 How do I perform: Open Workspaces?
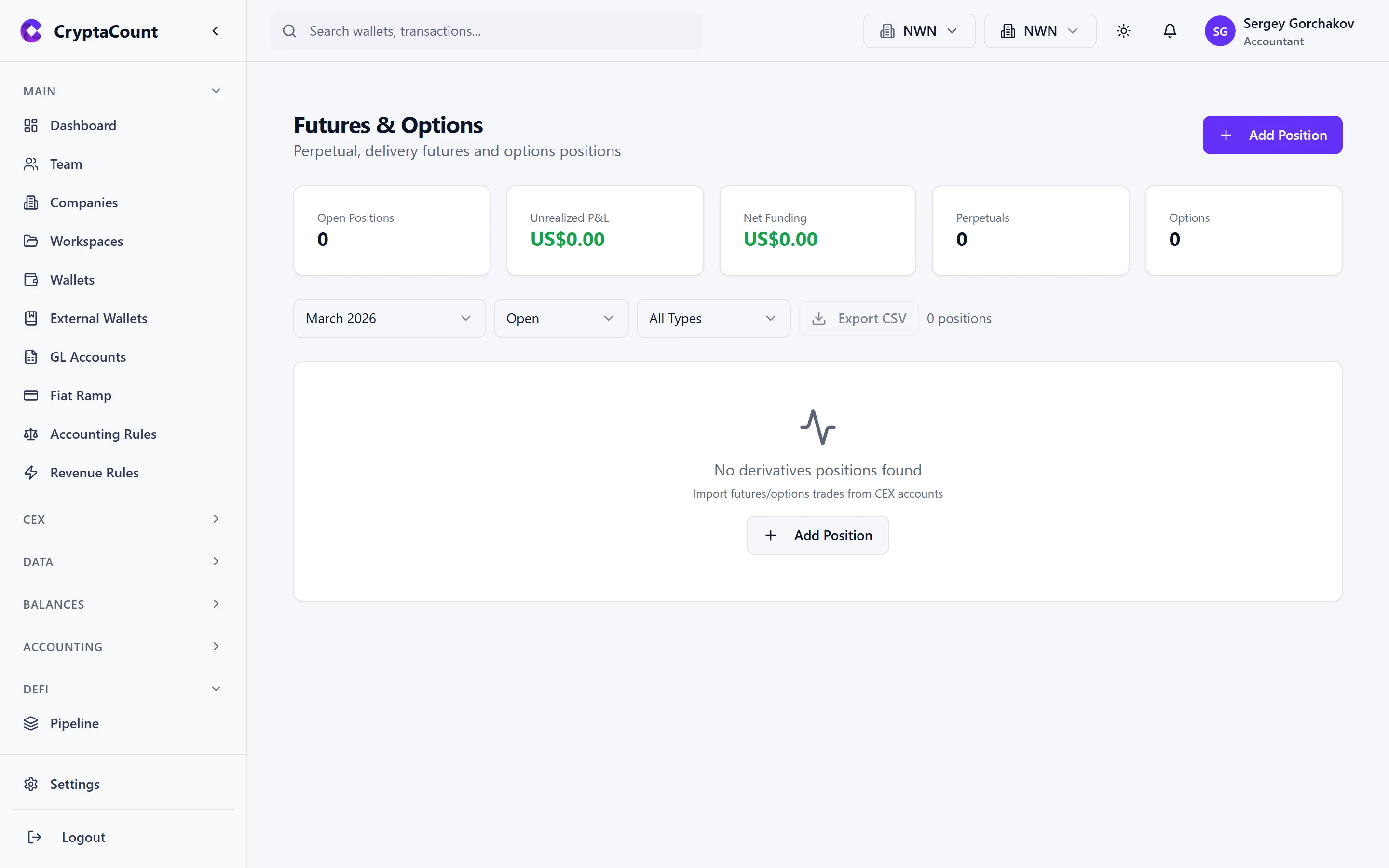pyautogui.click(x=87, y=241)
